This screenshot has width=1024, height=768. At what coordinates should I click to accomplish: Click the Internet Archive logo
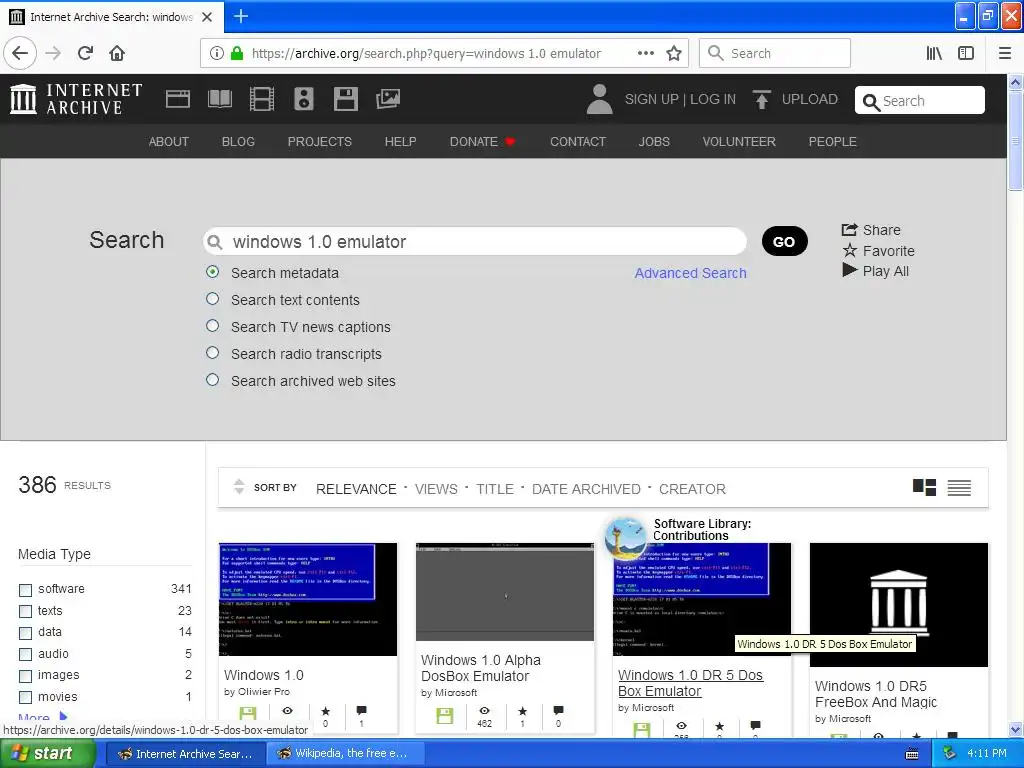click(x=76, y=99)
